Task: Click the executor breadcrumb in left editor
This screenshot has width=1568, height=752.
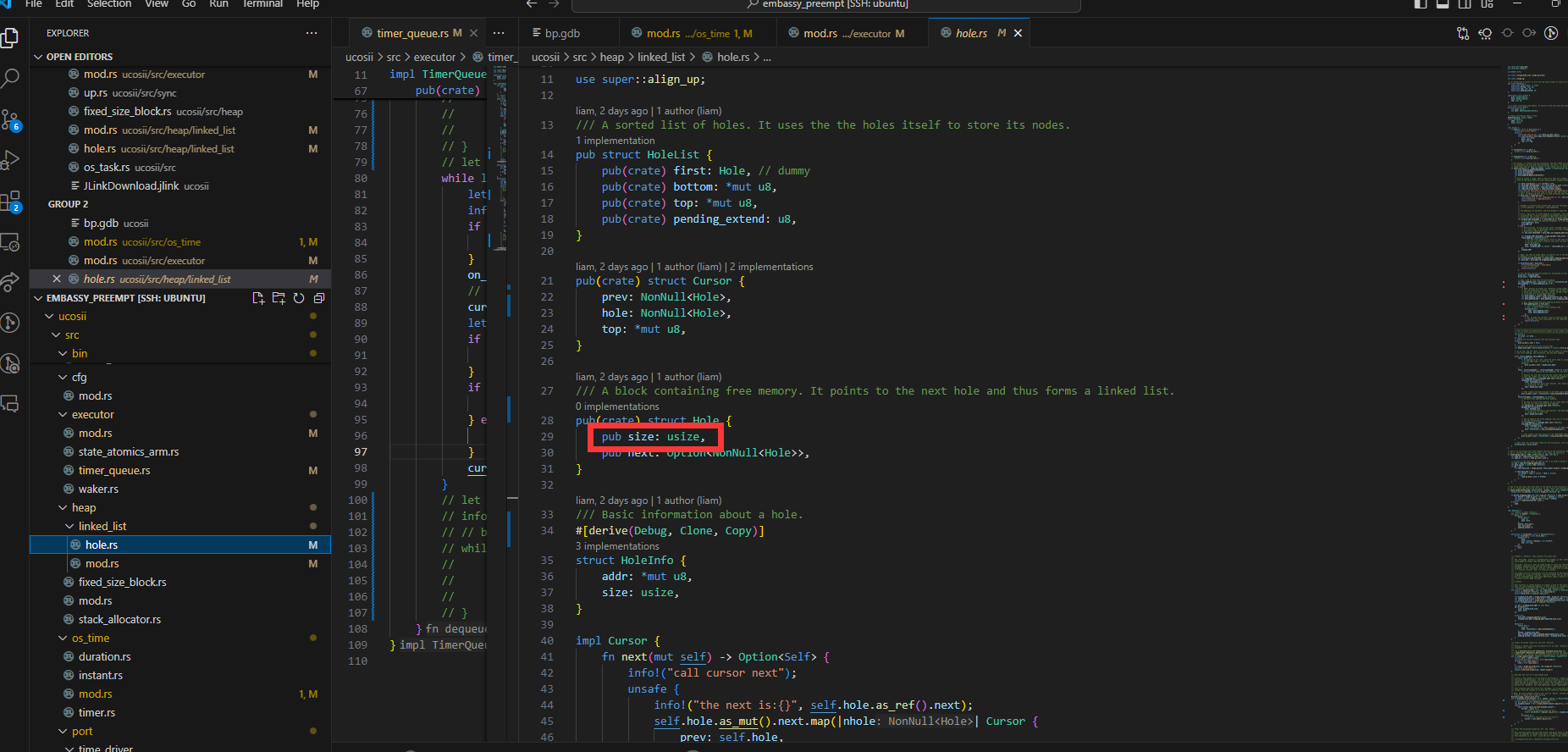Action: (x=434, y=58)
